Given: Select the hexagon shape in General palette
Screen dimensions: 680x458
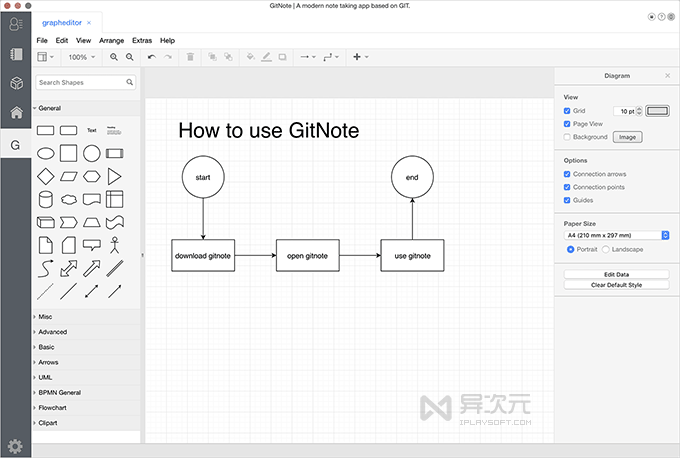Looking at the screenshot, I should pyautogui.click(x=92, y=177).
